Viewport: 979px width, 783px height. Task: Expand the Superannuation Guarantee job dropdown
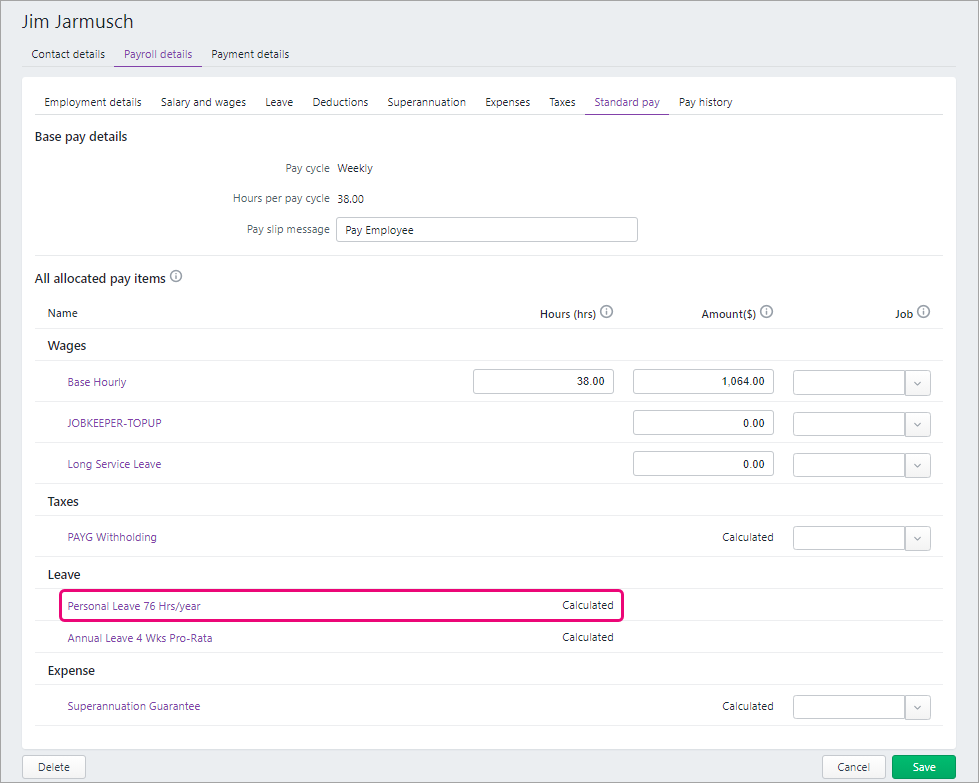(918, 707)
